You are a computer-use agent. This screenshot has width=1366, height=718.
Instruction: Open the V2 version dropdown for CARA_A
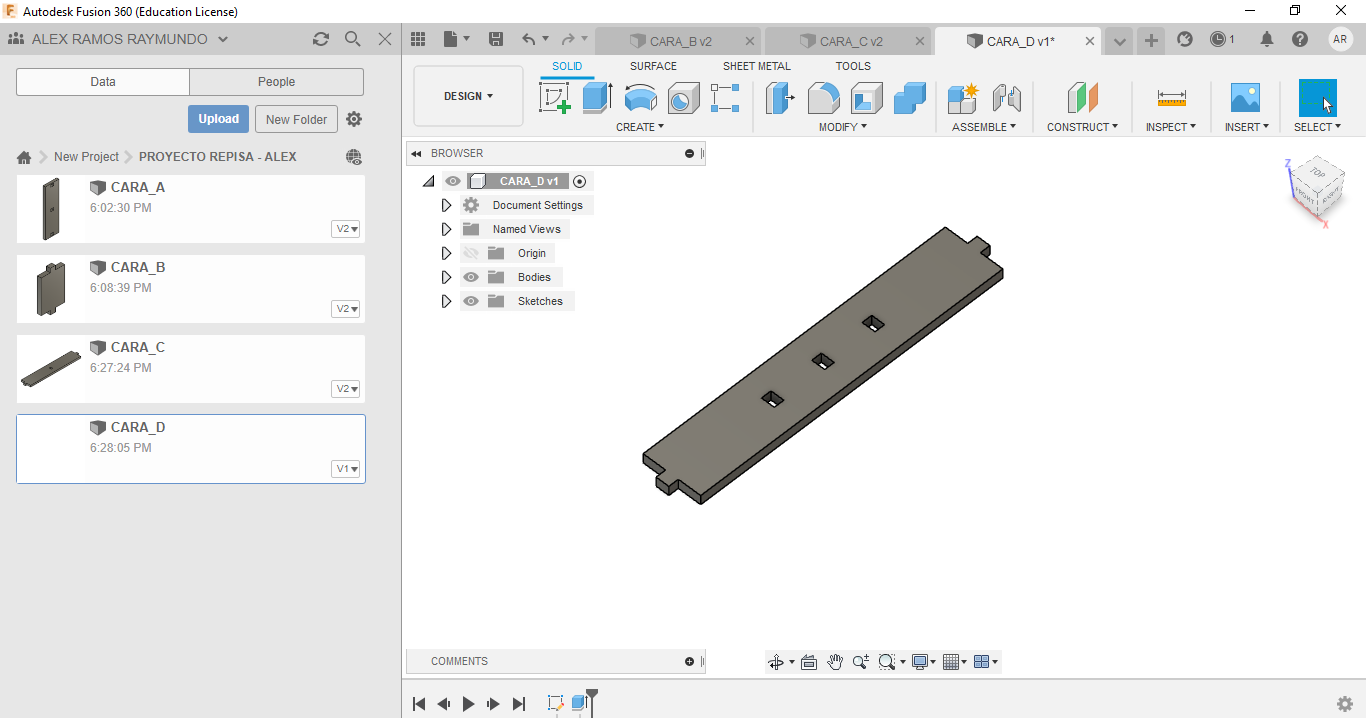346,229
